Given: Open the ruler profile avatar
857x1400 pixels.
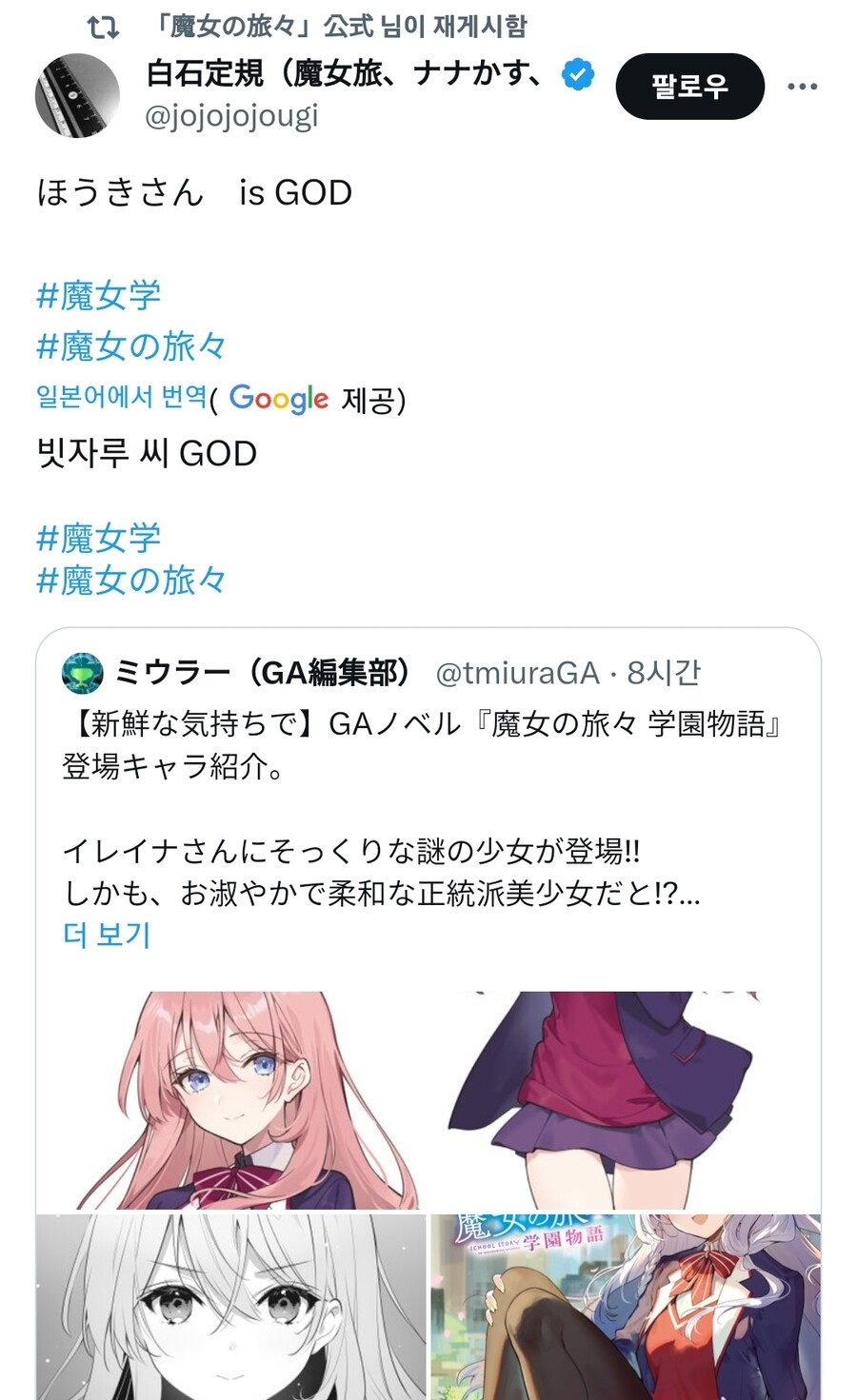Looking at the screenshot, I should click(77, 95).
